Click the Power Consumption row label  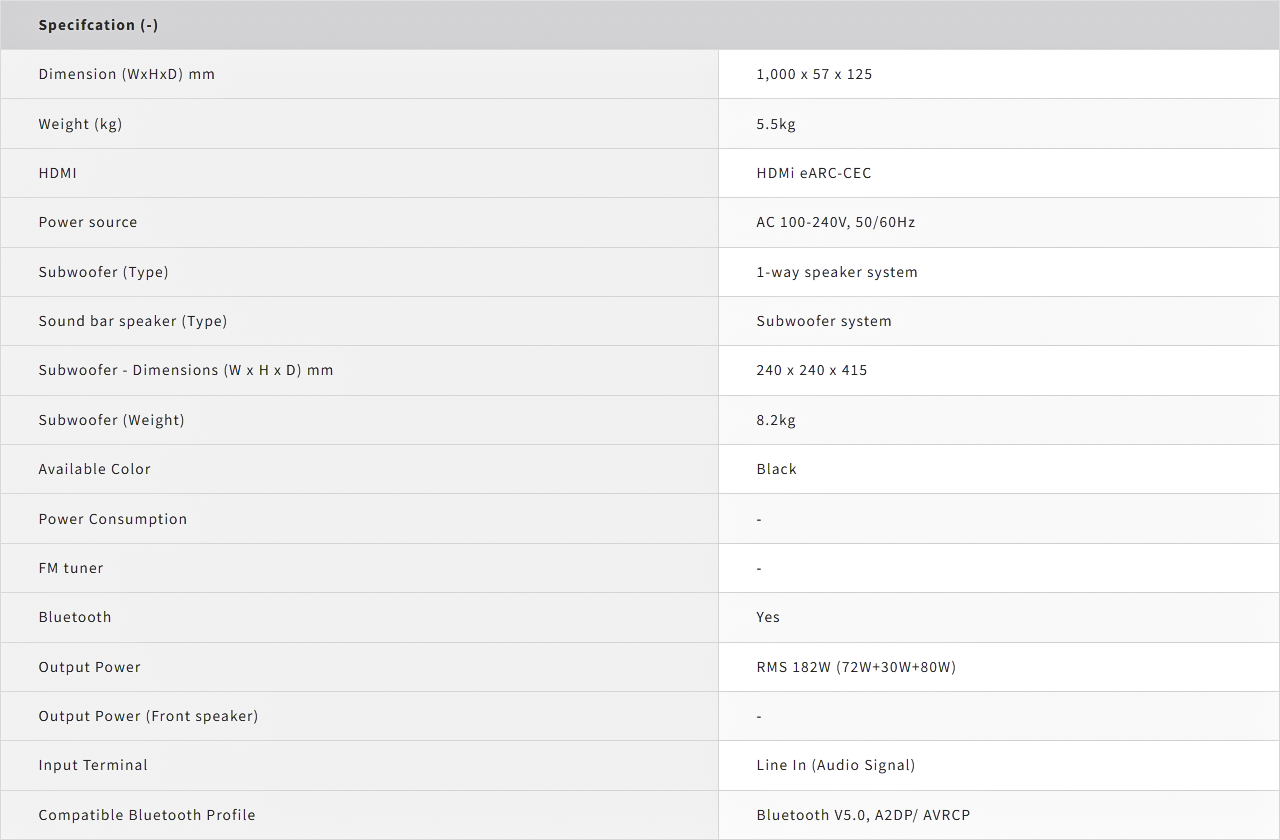(112, 519)
